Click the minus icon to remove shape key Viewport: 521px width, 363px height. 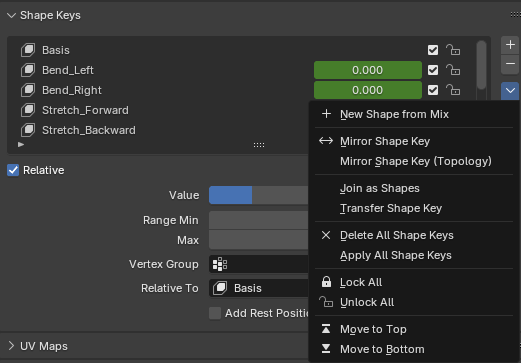pos(510,64)
